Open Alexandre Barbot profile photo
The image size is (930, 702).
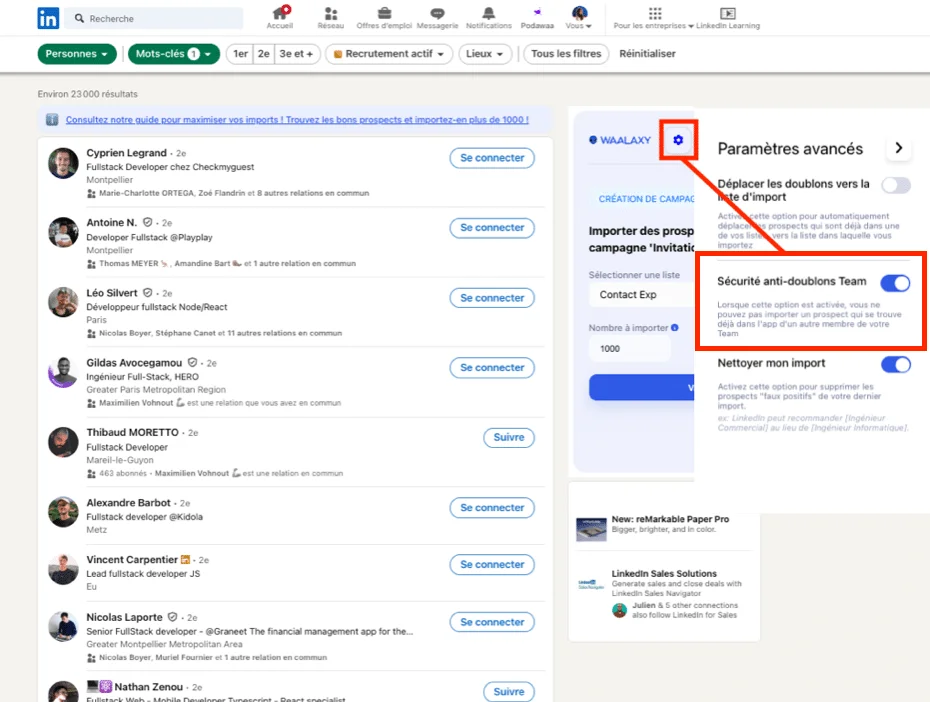click(63, 512)
